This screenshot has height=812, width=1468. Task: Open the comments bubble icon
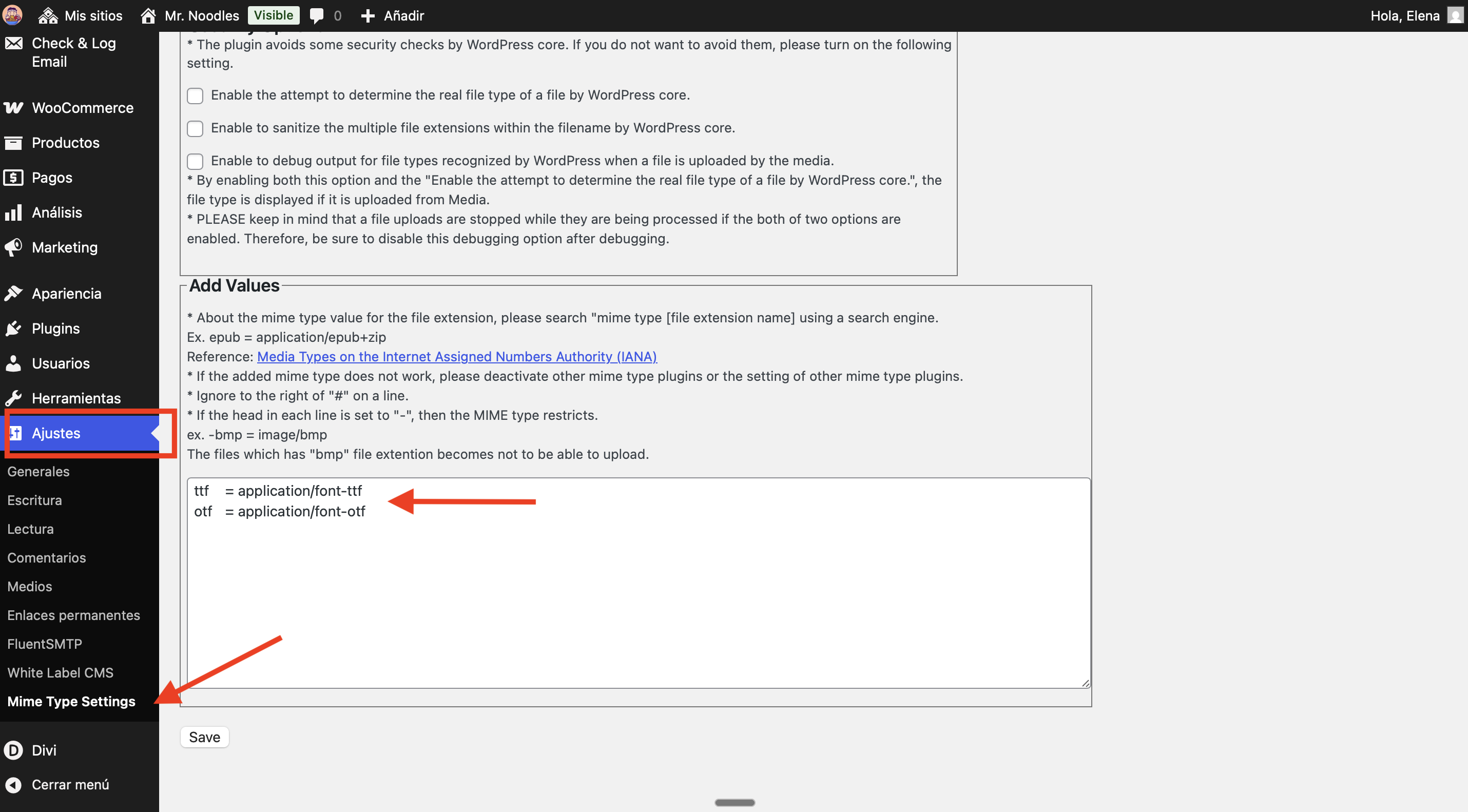pos(316,15)
